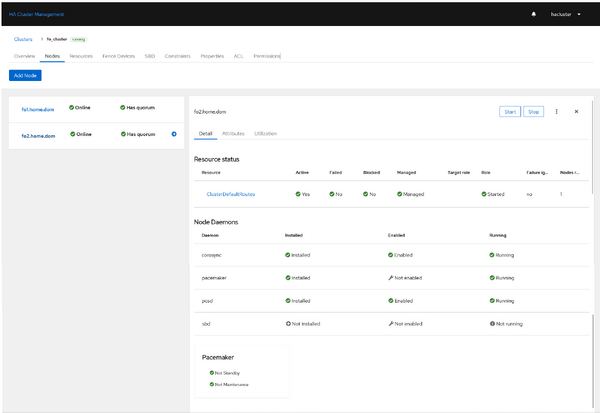
Task: Open the Attributes tab in node panel
Action: [x=233, y=134]
